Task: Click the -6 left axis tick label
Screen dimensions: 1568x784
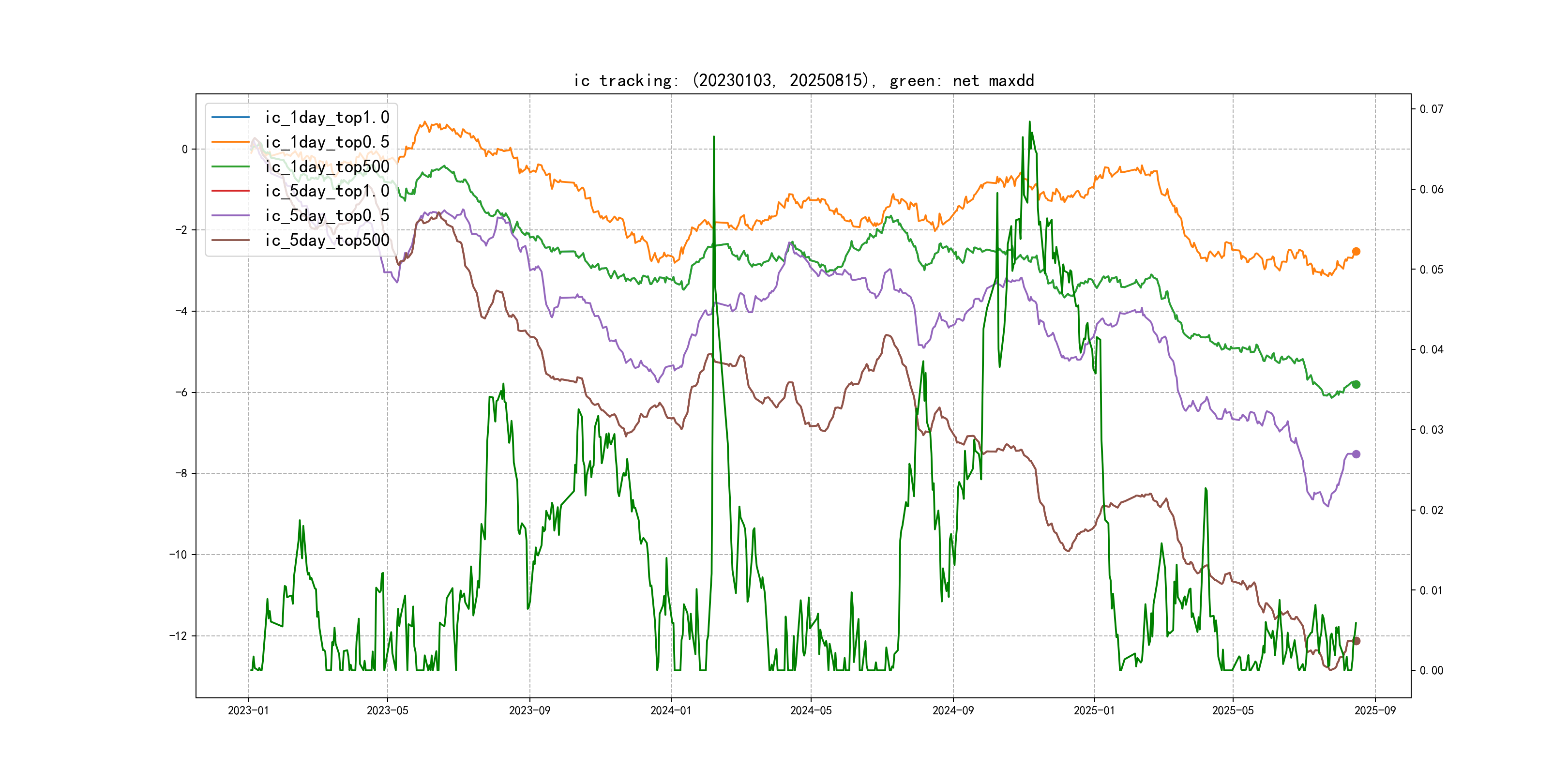Action: click(181, 392)
